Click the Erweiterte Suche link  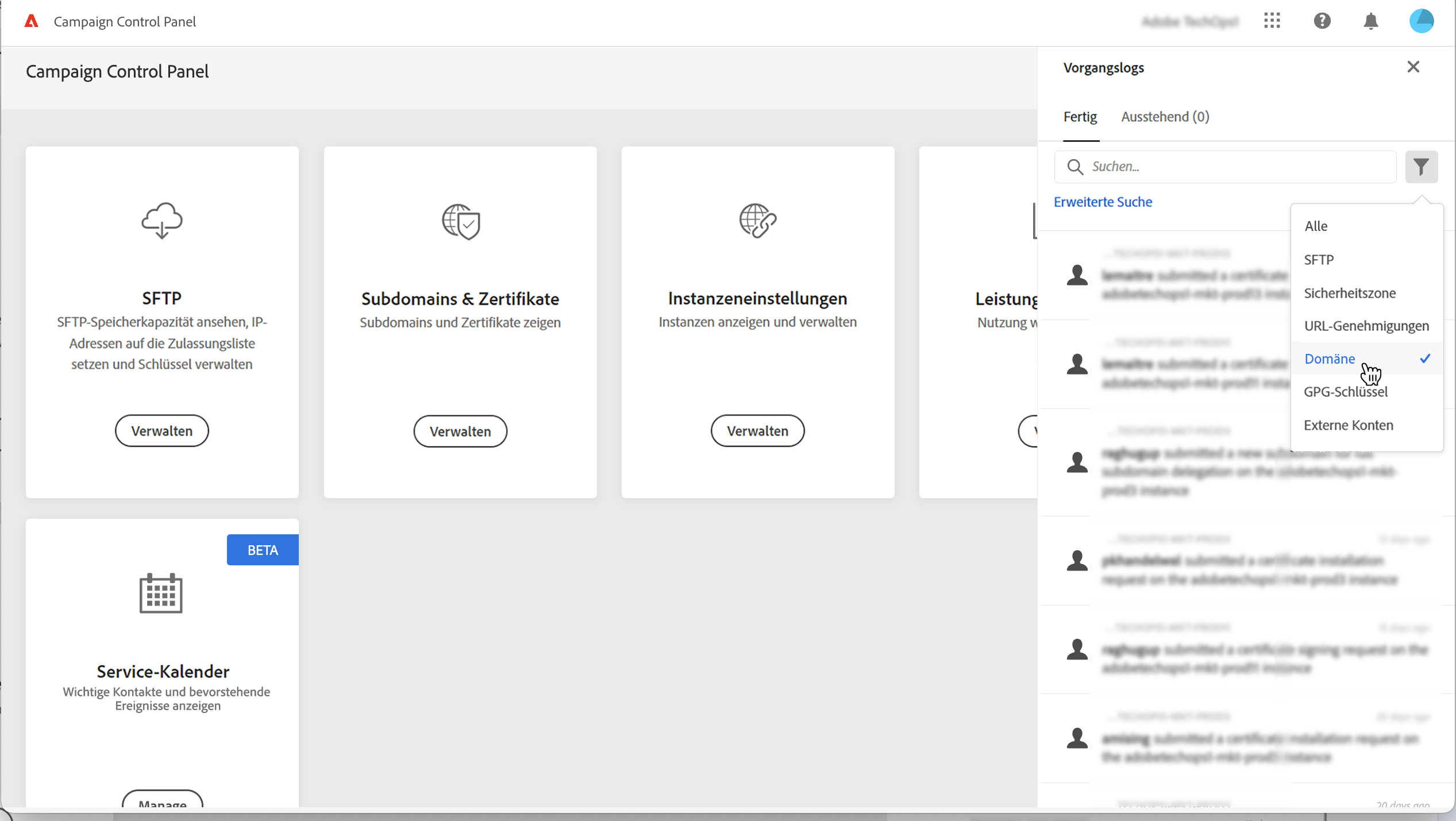(x=1103, y=202)
